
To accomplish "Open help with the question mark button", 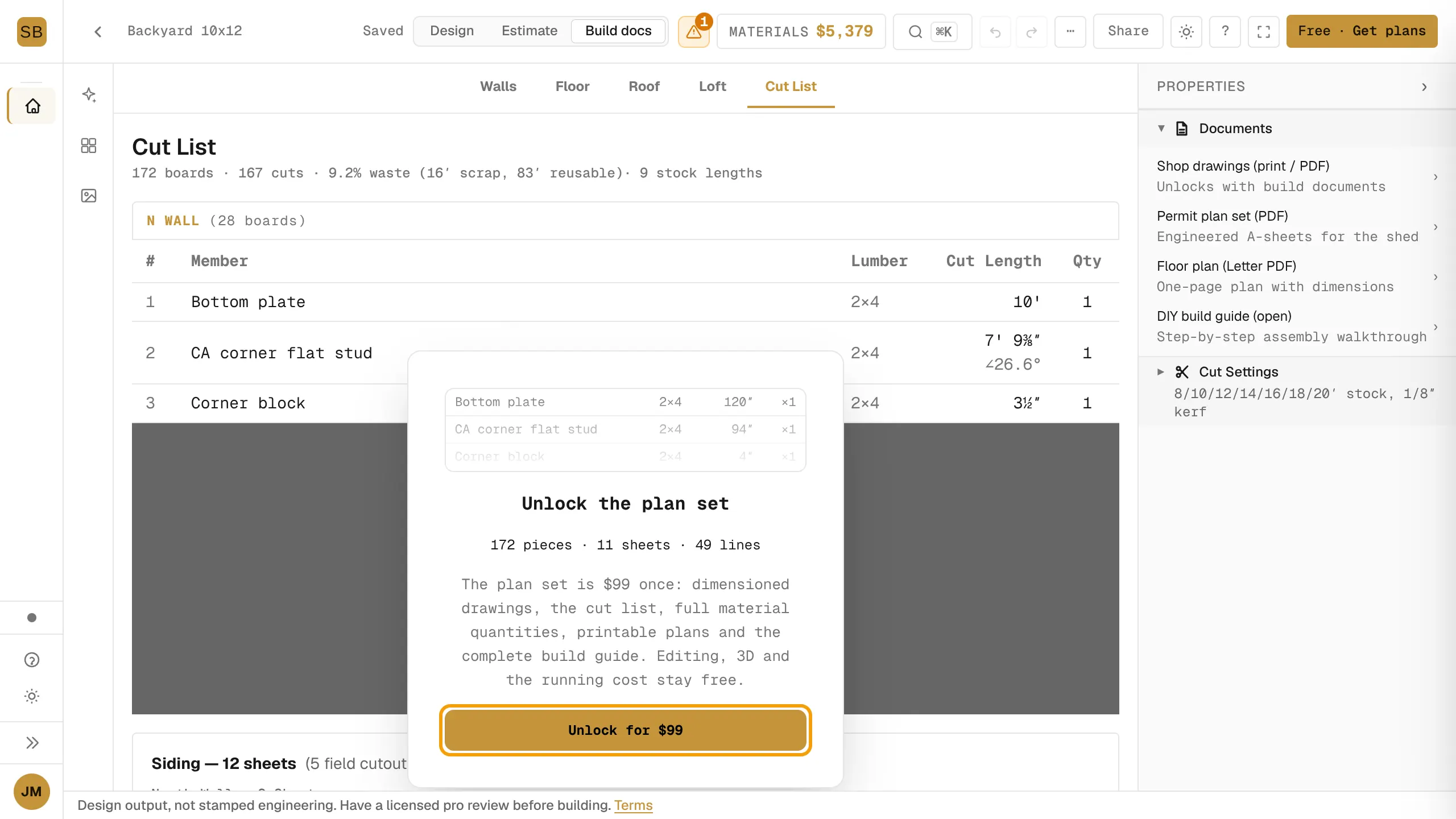I will (1225, 31).
